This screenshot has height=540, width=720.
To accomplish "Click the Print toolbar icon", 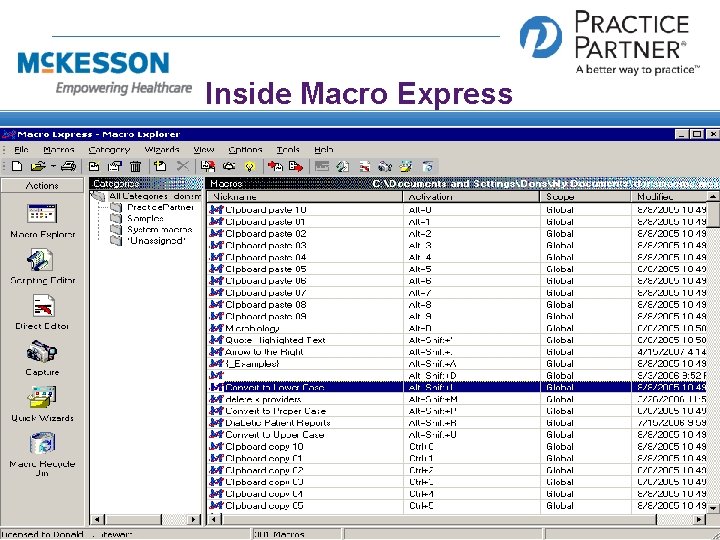I will pyautogui.click(x=68, y=166).
